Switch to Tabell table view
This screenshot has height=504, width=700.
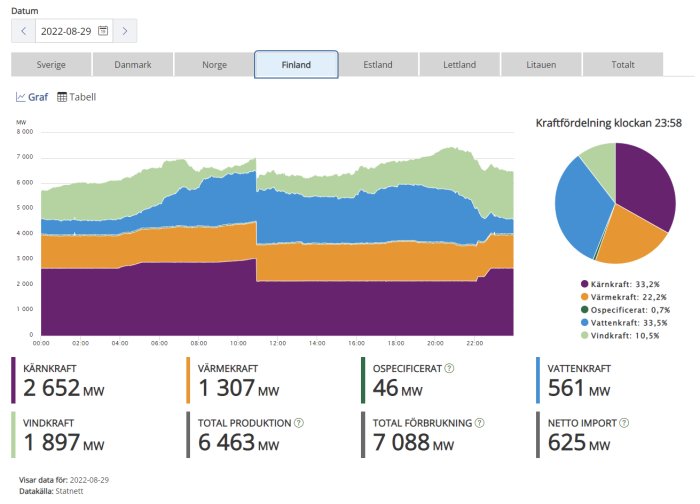(76, 97)
